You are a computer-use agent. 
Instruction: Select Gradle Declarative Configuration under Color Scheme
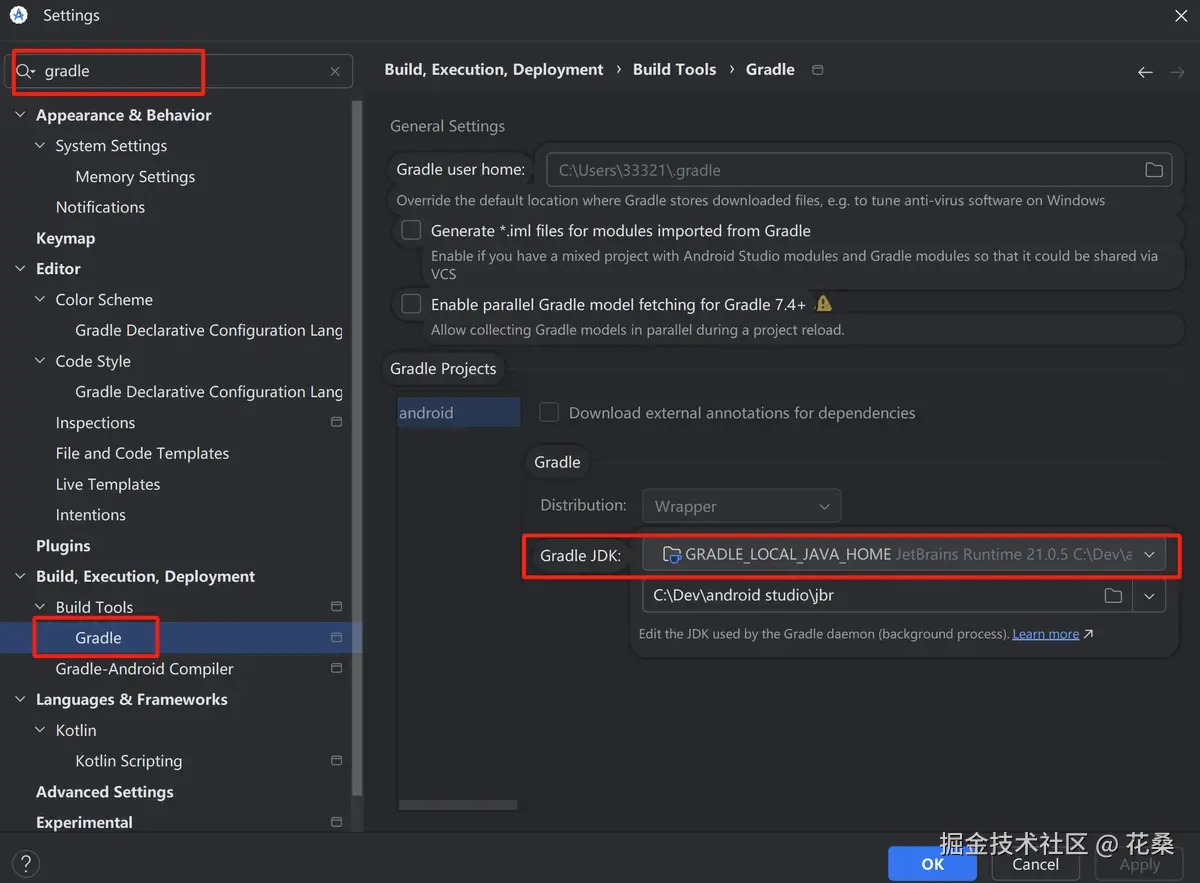[x=208, y=330]
